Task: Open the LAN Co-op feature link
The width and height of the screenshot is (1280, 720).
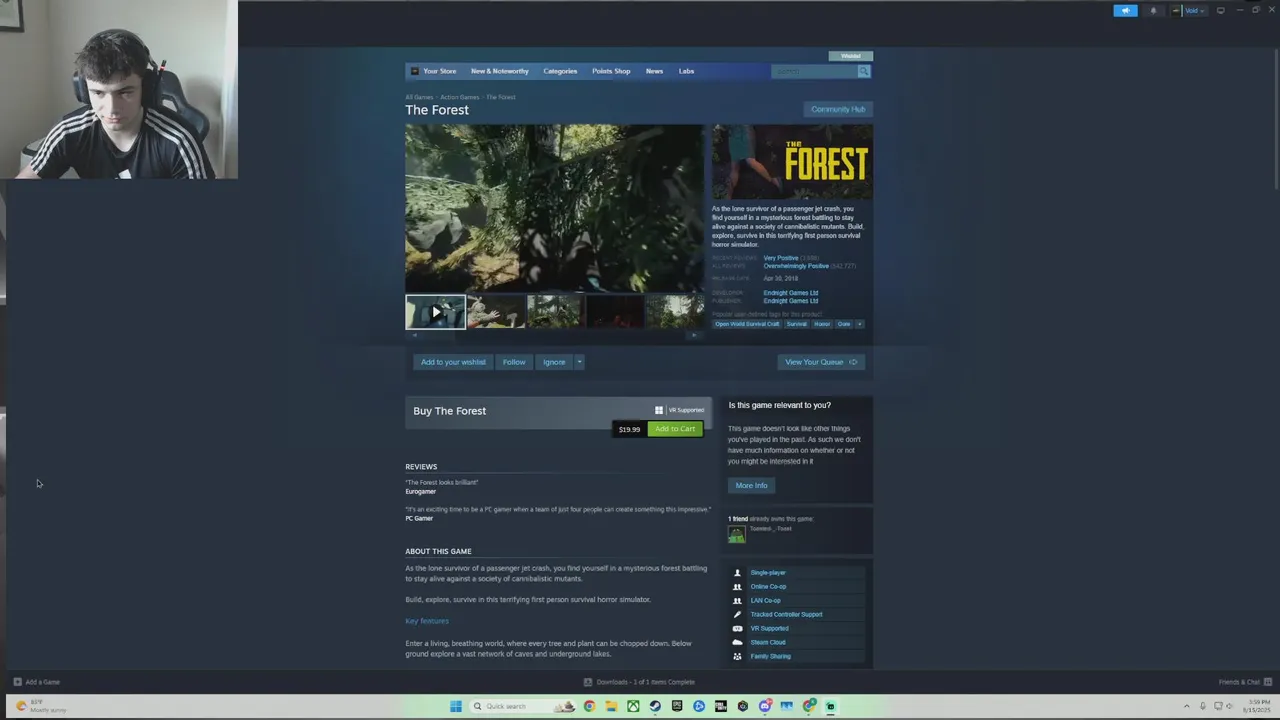Action: click(x=766, y=601)
